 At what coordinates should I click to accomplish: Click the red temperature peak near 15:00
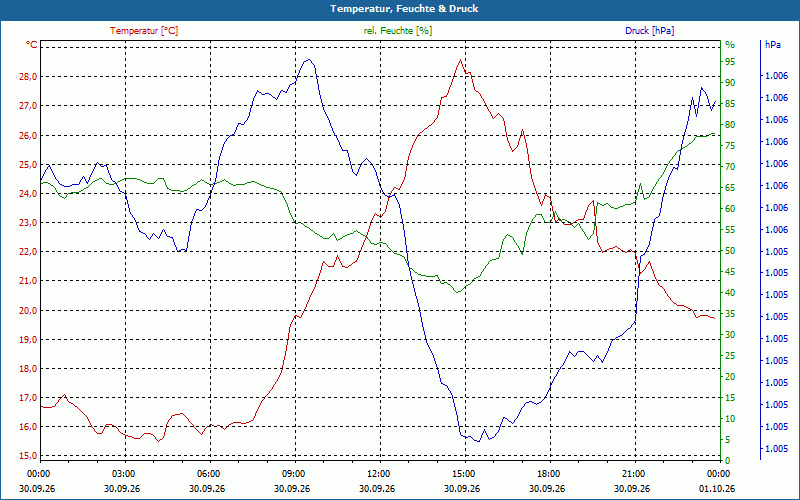tap(460, 60)
